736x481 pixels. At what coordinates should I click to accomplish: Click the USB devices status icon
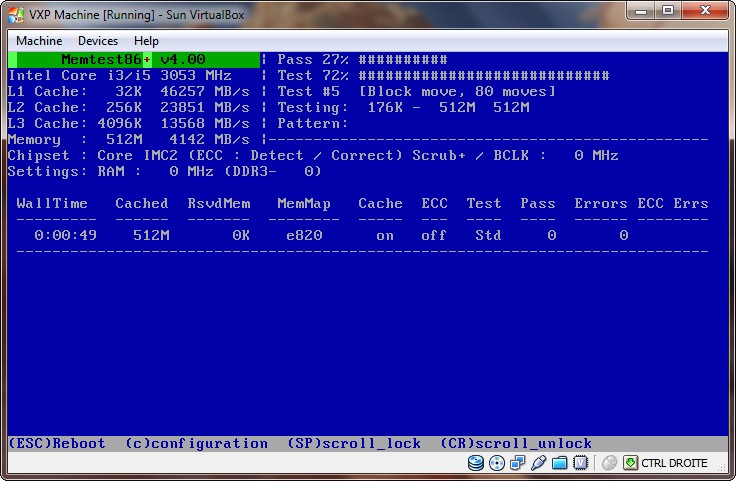click(538, 463)
